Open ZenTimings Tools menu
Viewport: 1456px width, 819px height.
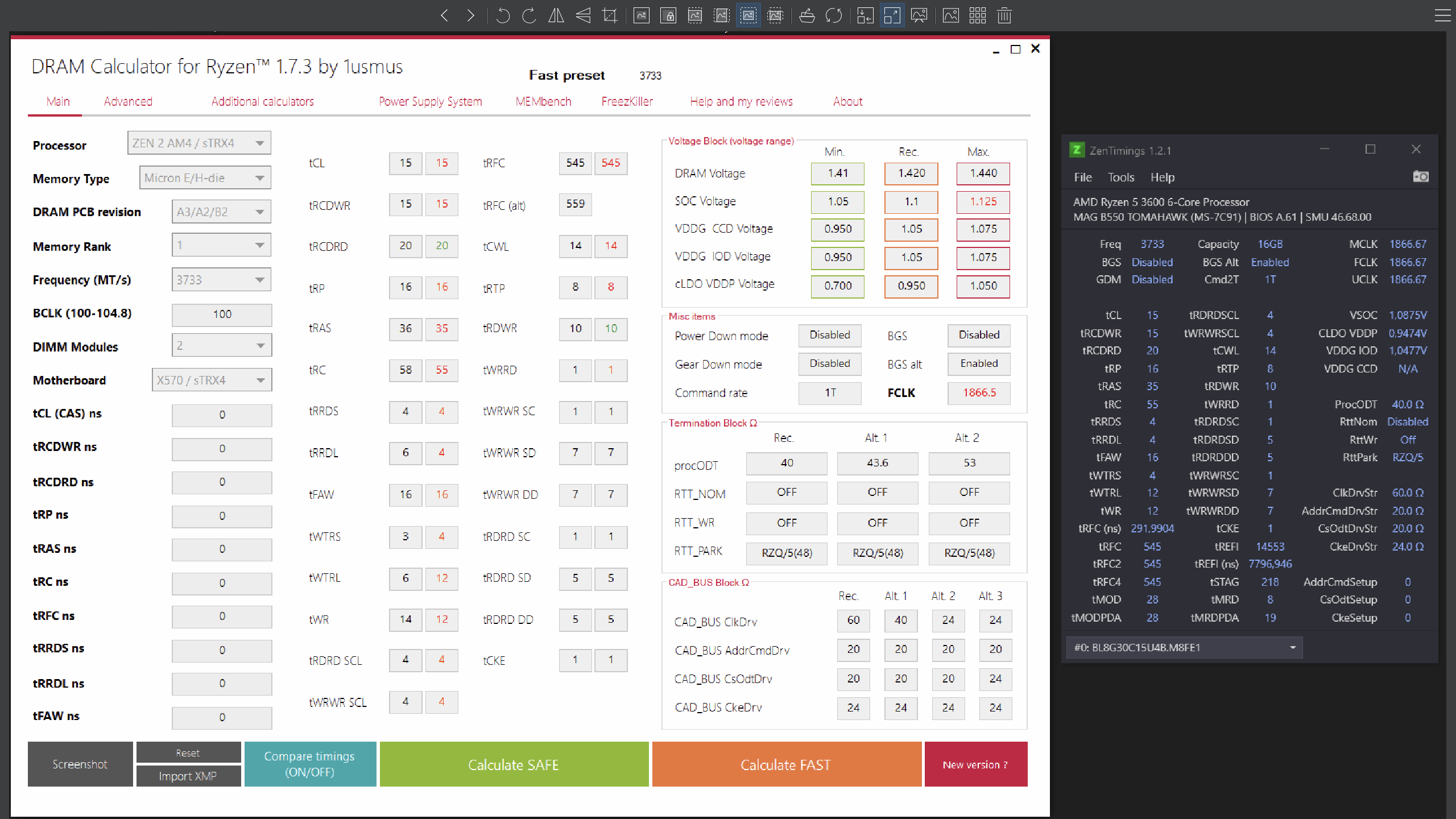point(1120,177)
